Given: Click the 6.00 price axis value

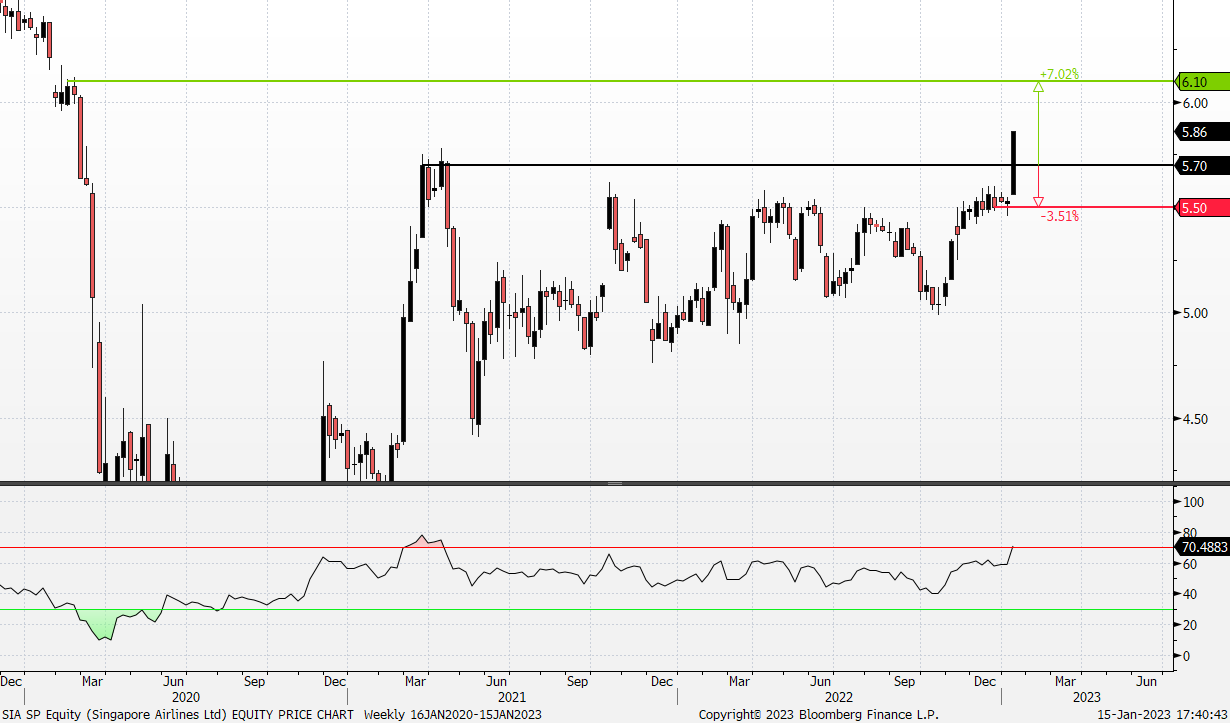Looking at the screenshot, I should click(1195, 103).
